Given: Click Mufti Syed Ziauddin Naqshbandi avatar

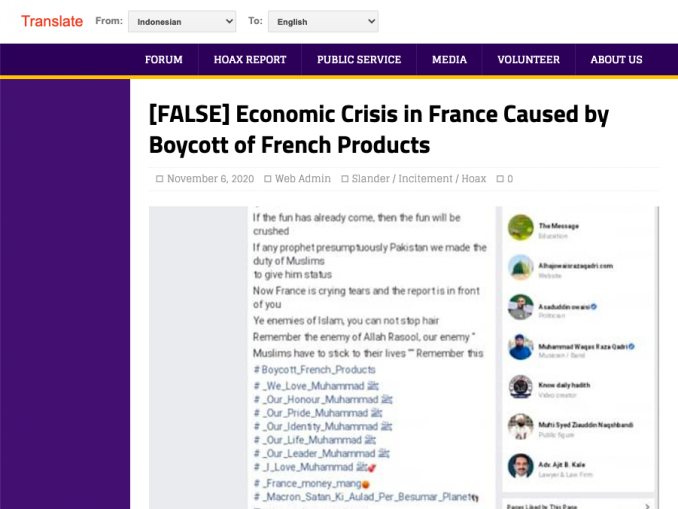Looking at the screenshot, I should (x=521, y=426).
